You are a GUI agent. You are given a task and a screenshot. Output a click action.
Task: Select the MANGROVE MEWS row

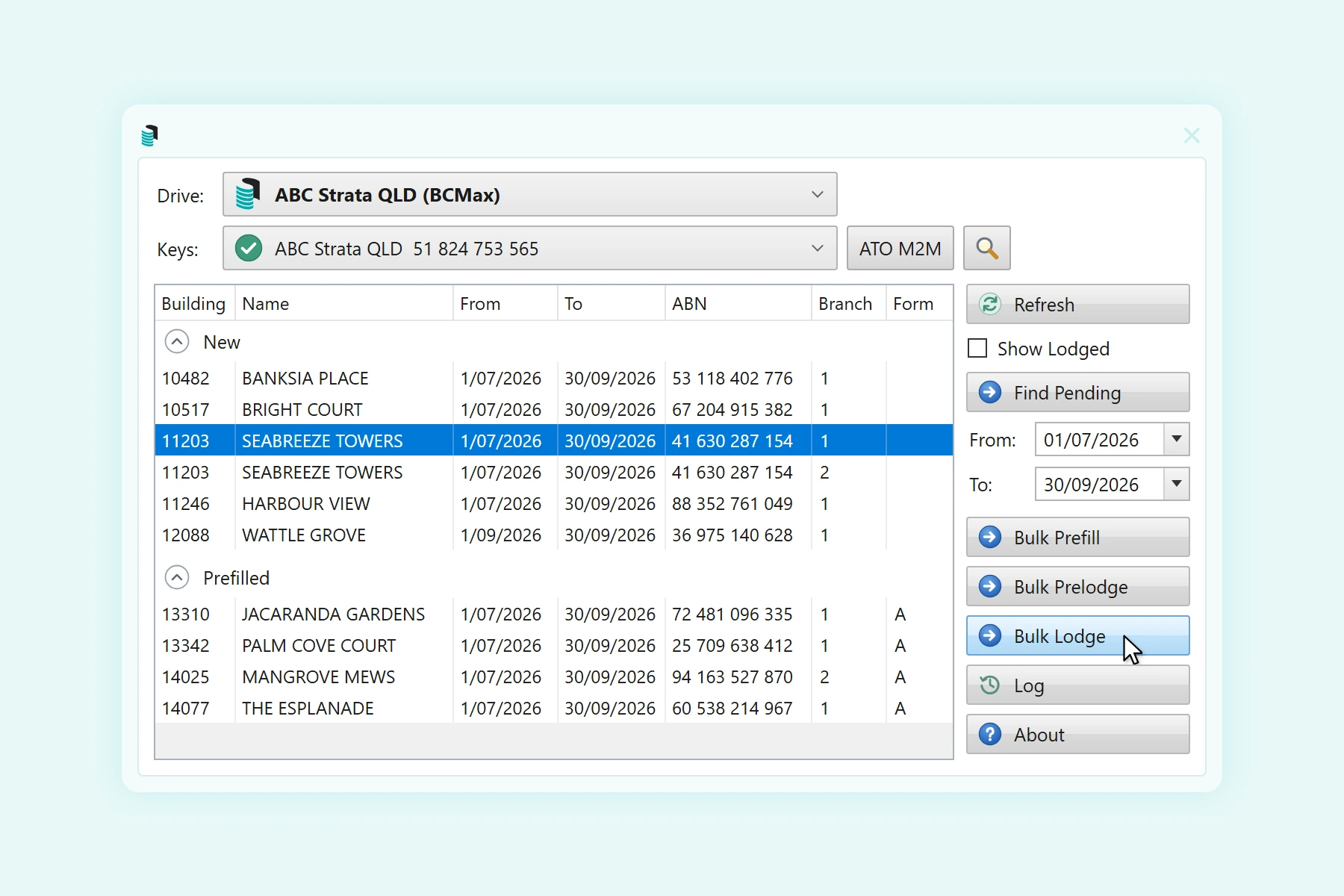coord(554,677)
